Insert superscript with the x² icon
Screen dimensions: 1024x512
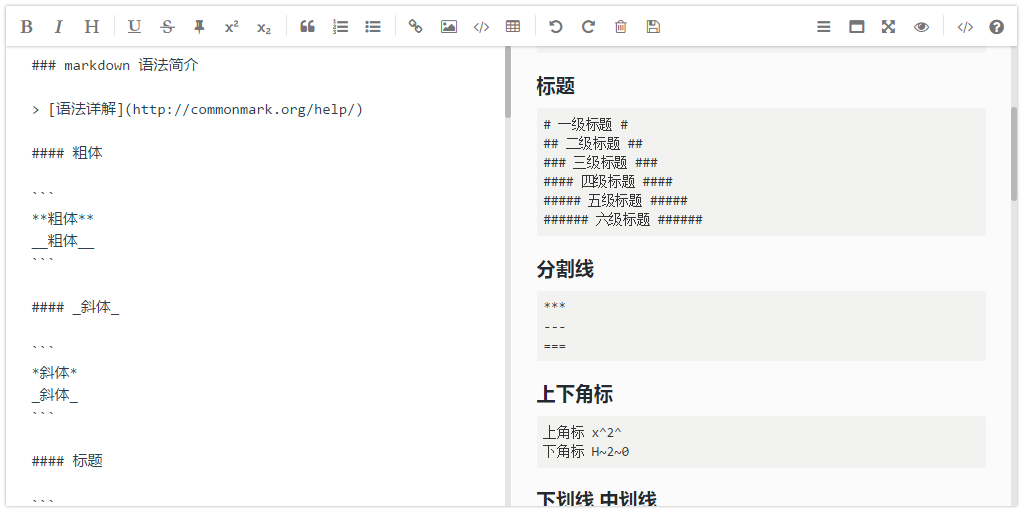click(232, 27)
